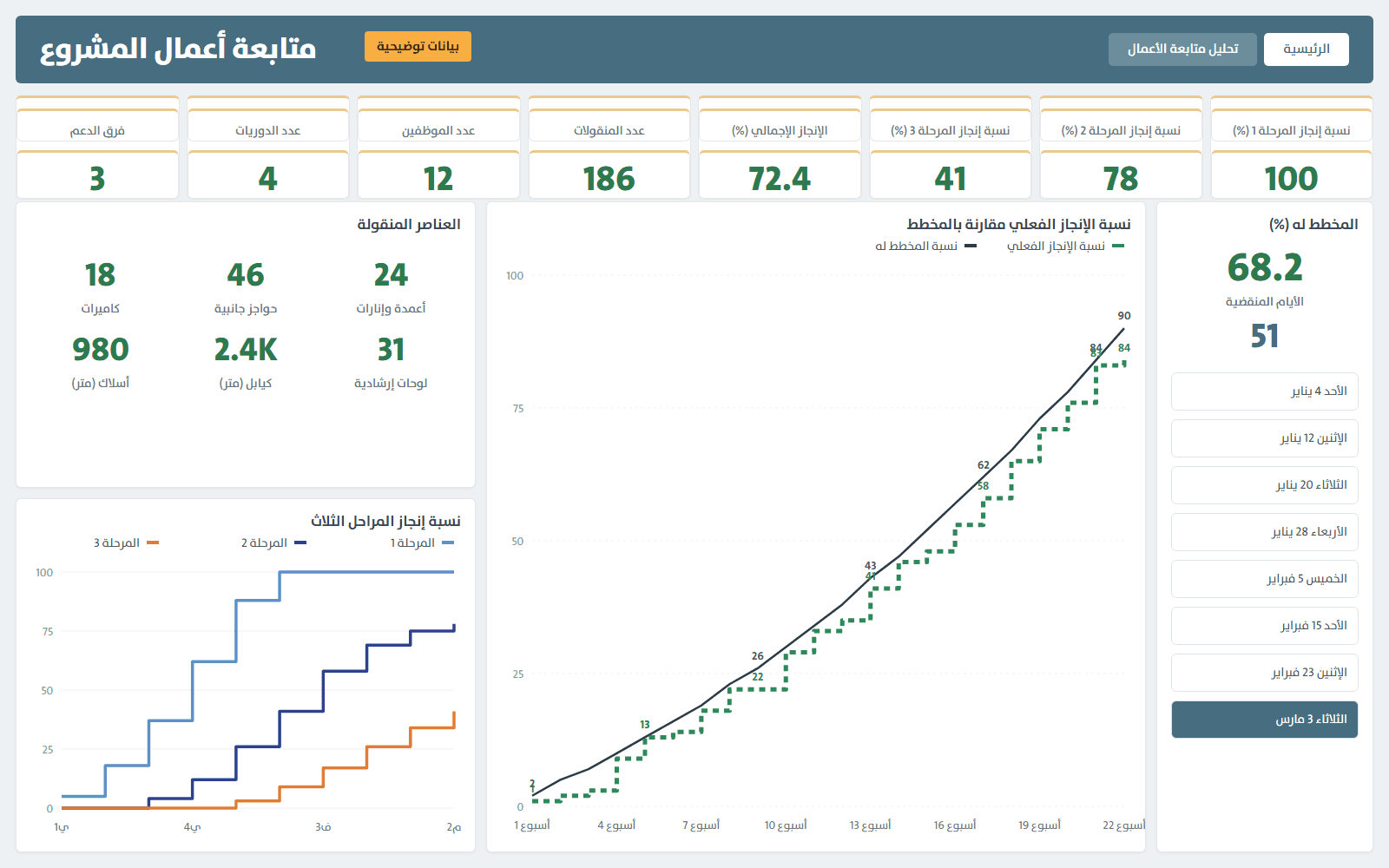Click the نسبة إنجاز المراحل الثلاث chart title

click(x=385, y=521)
